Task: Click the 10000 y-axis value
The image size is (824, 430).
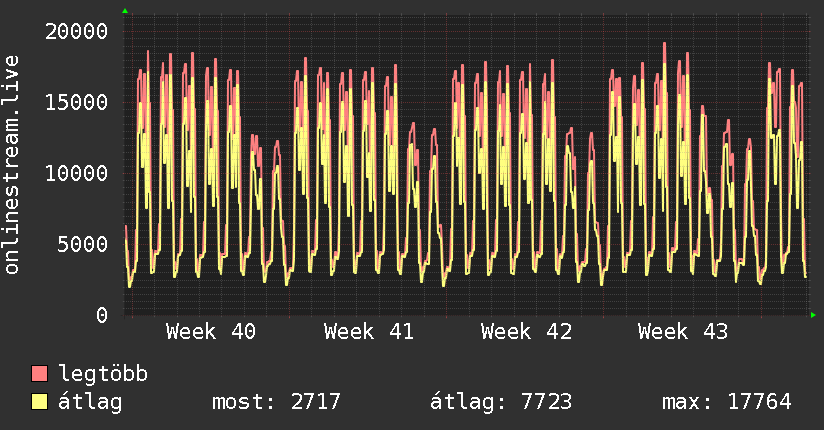Action: [76, 173]
